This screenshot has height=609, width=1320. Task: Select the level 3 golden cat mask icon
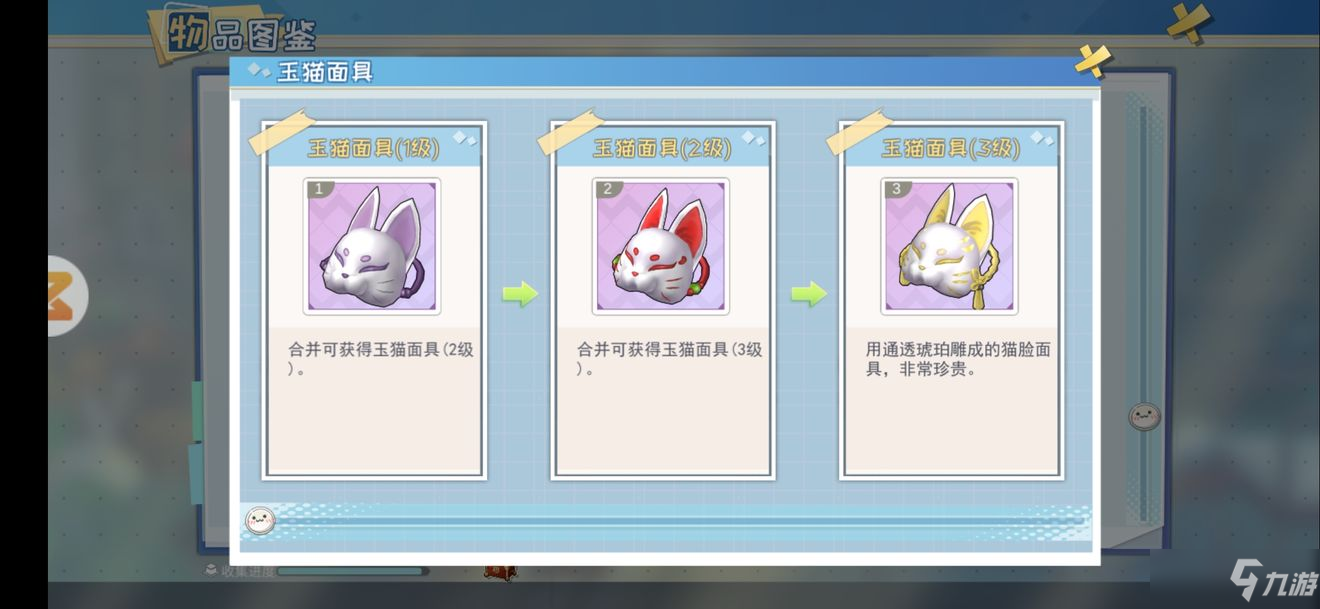[x=949, y=247]
